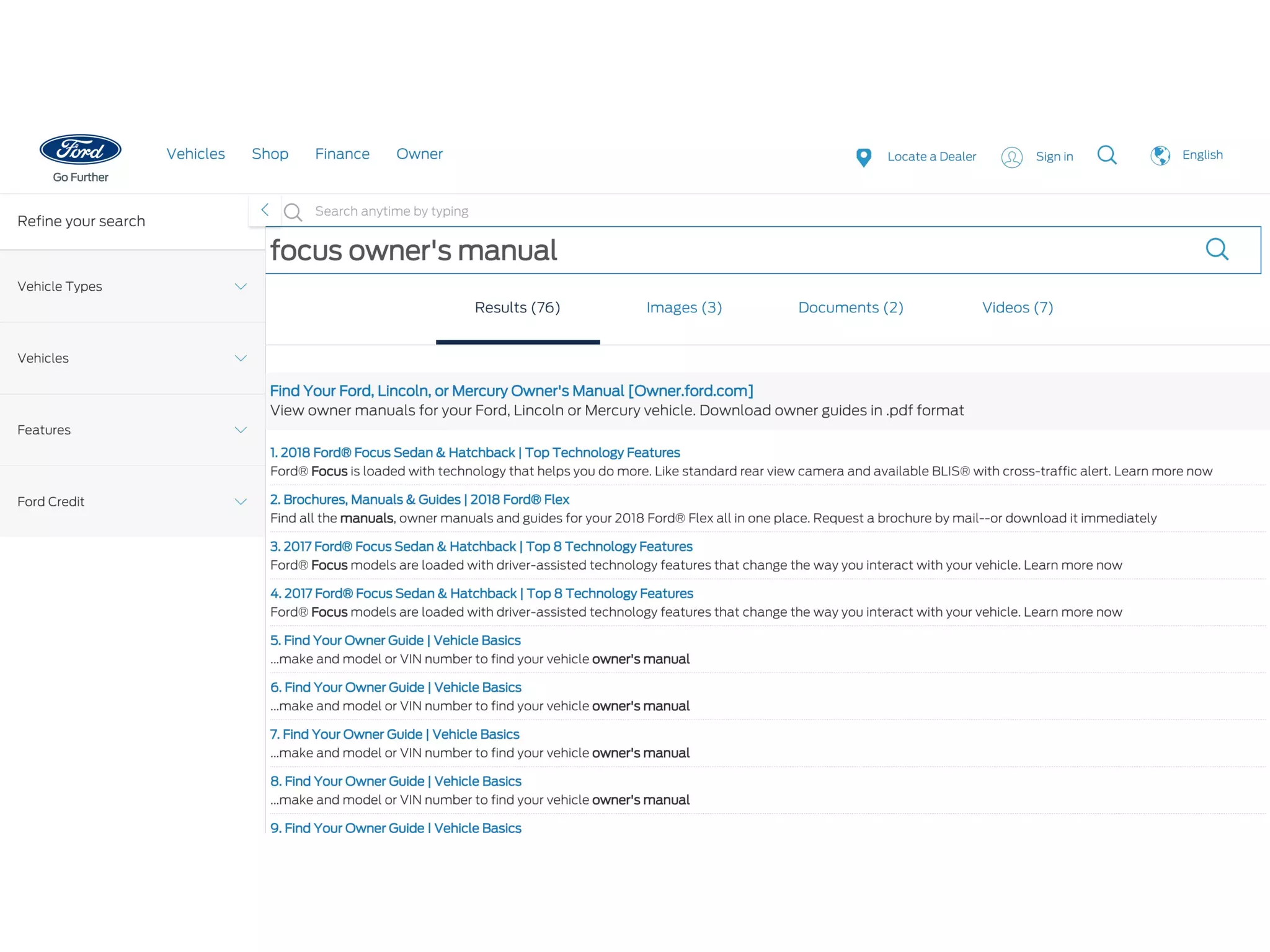Viewport: 1270px width, 952px height.
Task: Click the user profile sign-in icon
Action: [1011, 157]
